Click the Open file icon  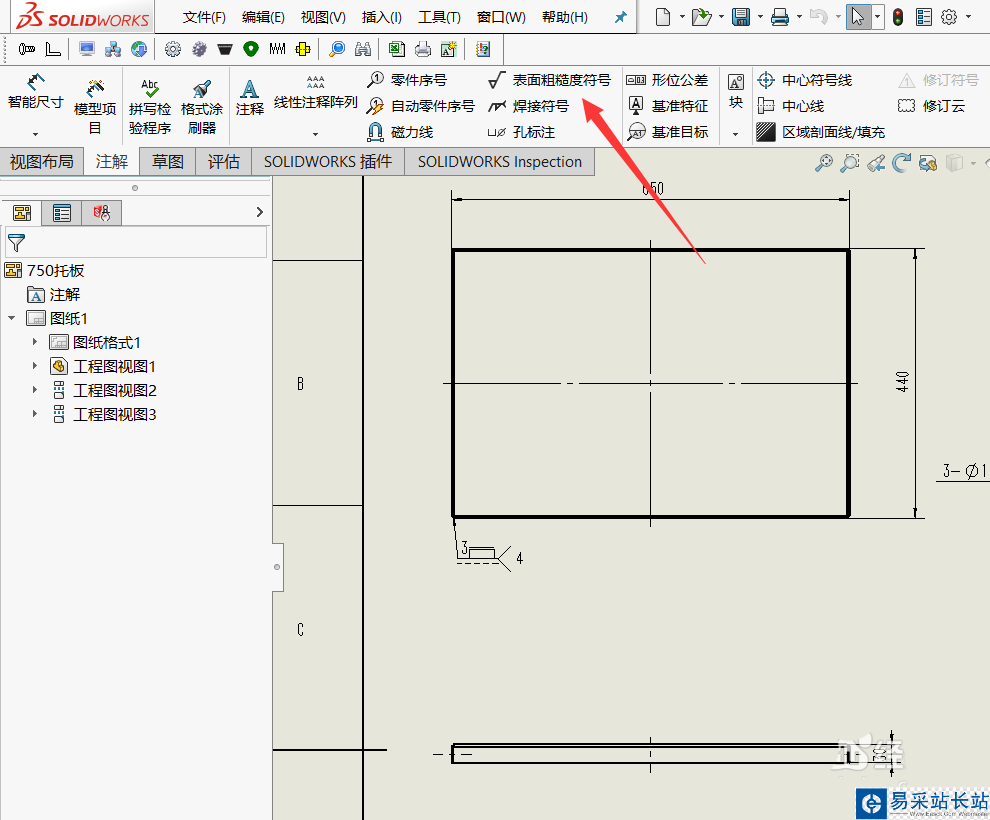tap(701, 17)
